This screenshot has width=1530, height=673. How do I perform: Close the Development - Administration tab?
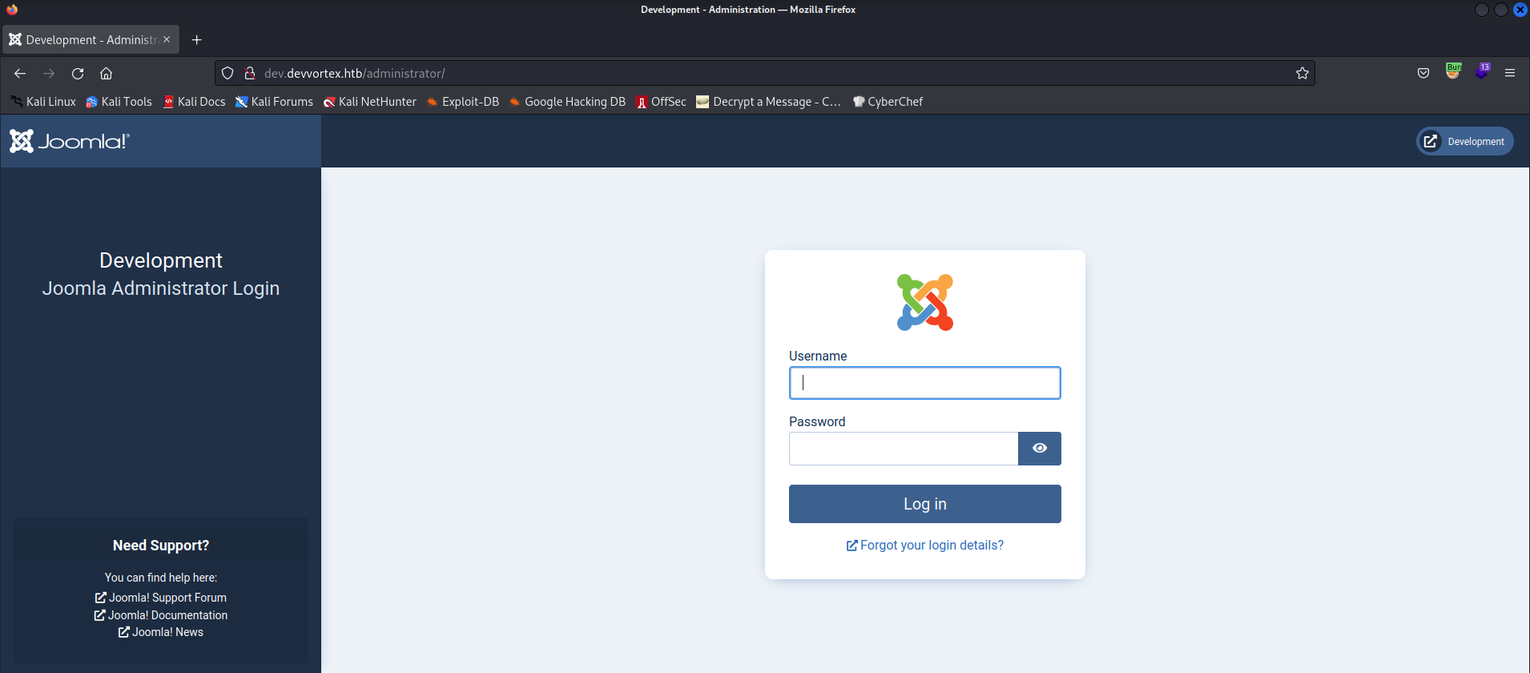point(167,40)
